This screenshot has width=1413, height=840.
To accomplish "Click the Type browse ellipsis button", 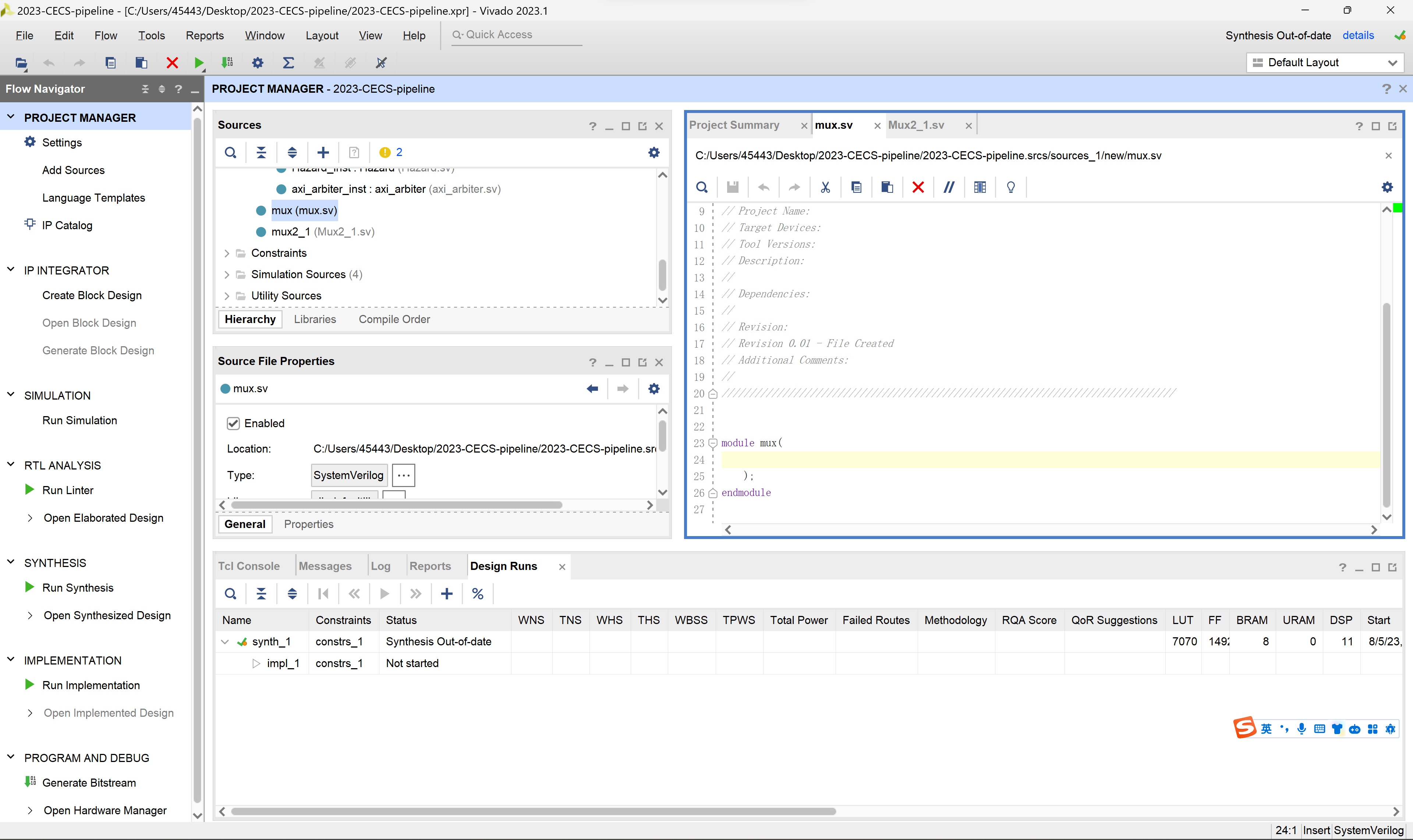I will 404,475.
